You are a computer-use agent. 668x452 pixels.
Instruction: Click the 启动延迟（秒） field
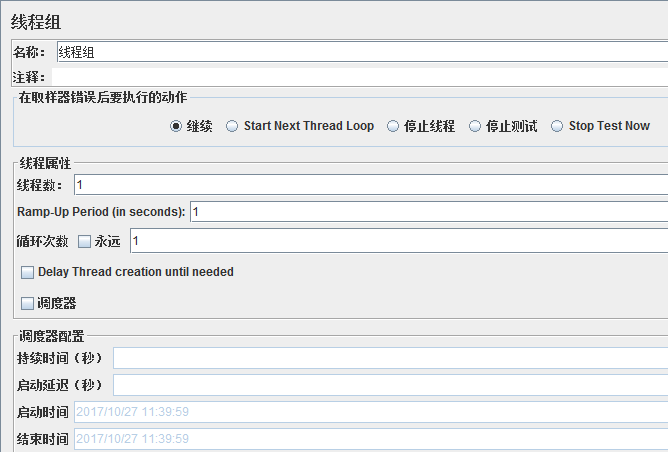[390, 385]
